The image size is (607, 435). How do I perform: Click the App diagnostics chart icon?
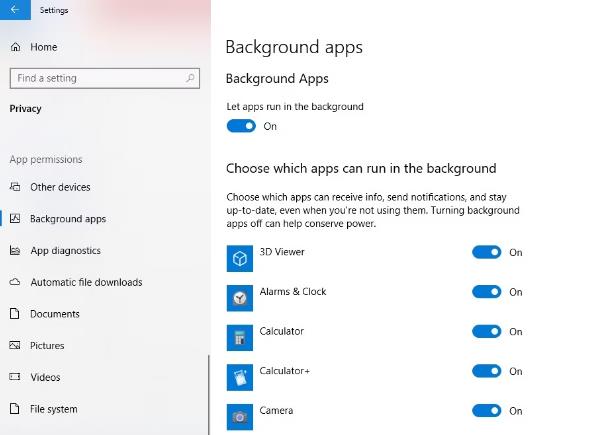[x=15, y=250]
